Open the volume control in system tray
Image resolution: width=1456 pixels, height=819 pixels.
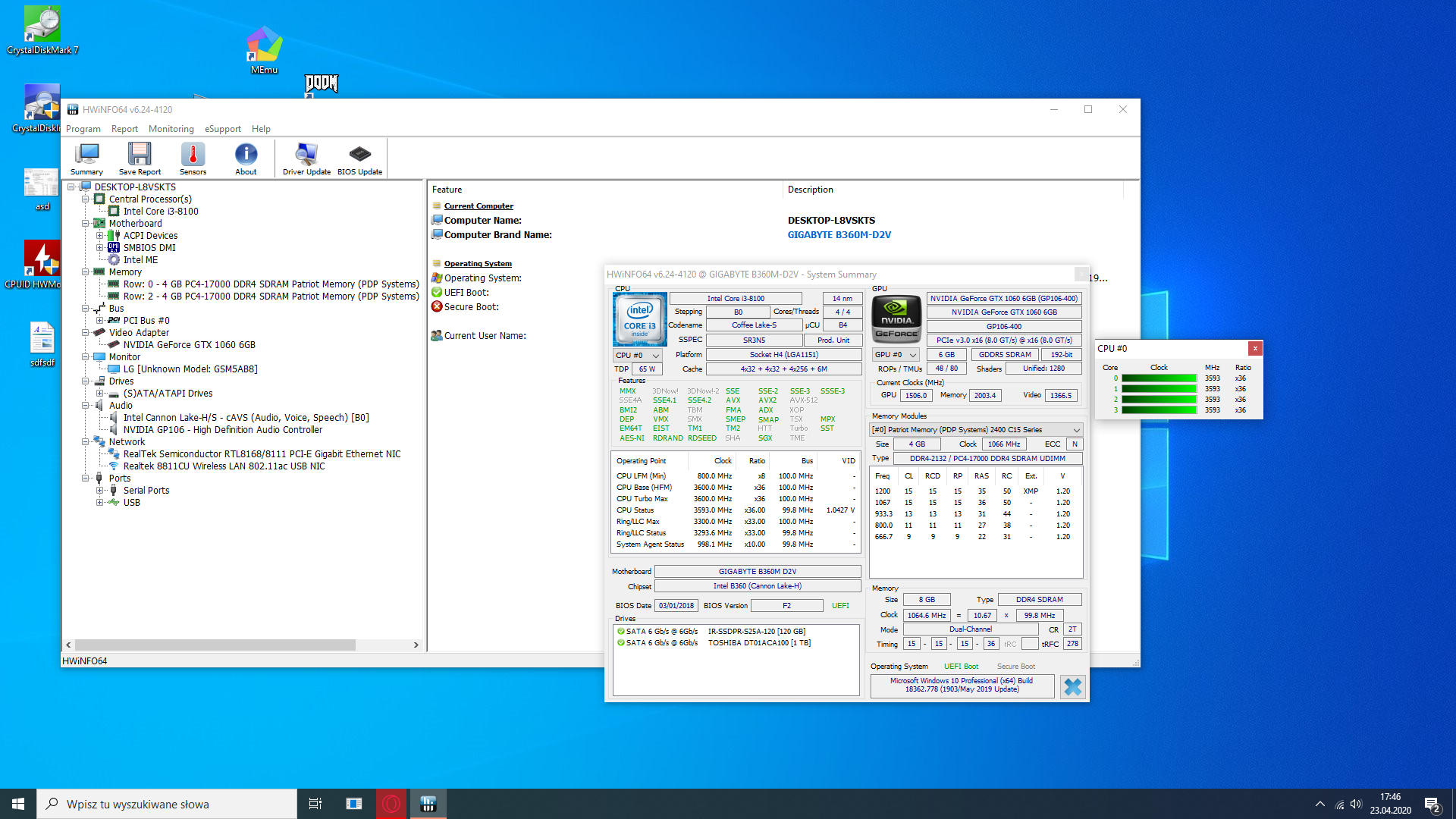(x=1356, y=804)
